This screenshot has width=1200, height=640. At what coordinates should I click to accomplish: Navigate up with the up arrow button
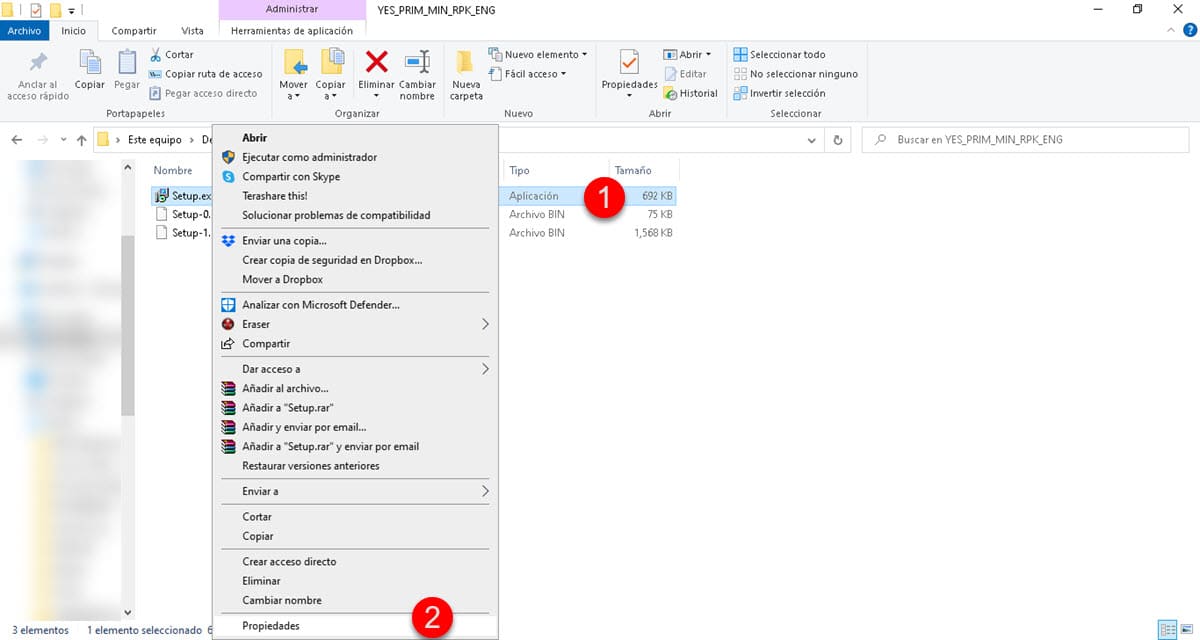pyautogui.click(x=81, y=140)
